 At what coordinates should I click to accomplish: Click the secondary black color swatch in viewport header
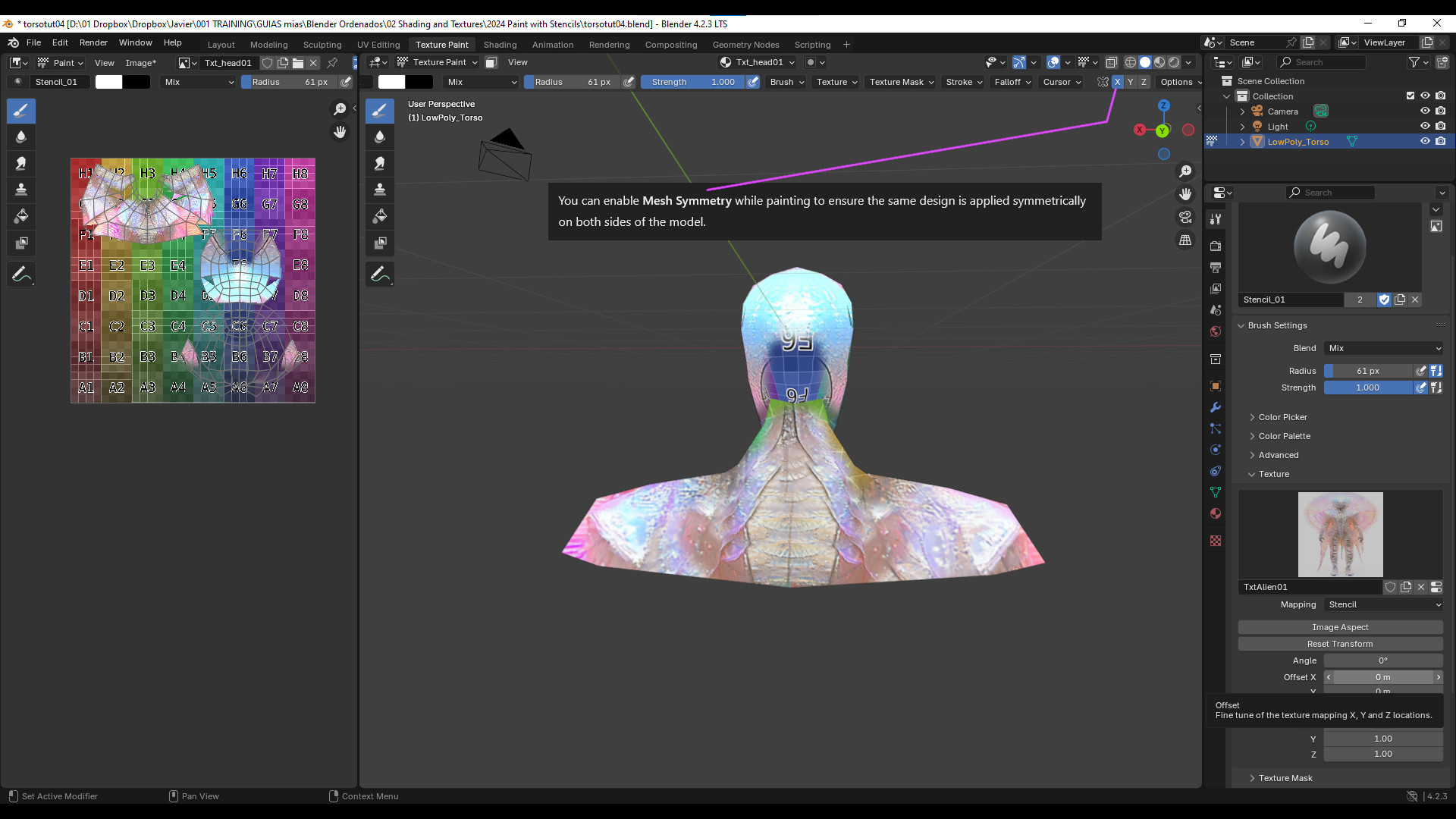tap(419, 82)
